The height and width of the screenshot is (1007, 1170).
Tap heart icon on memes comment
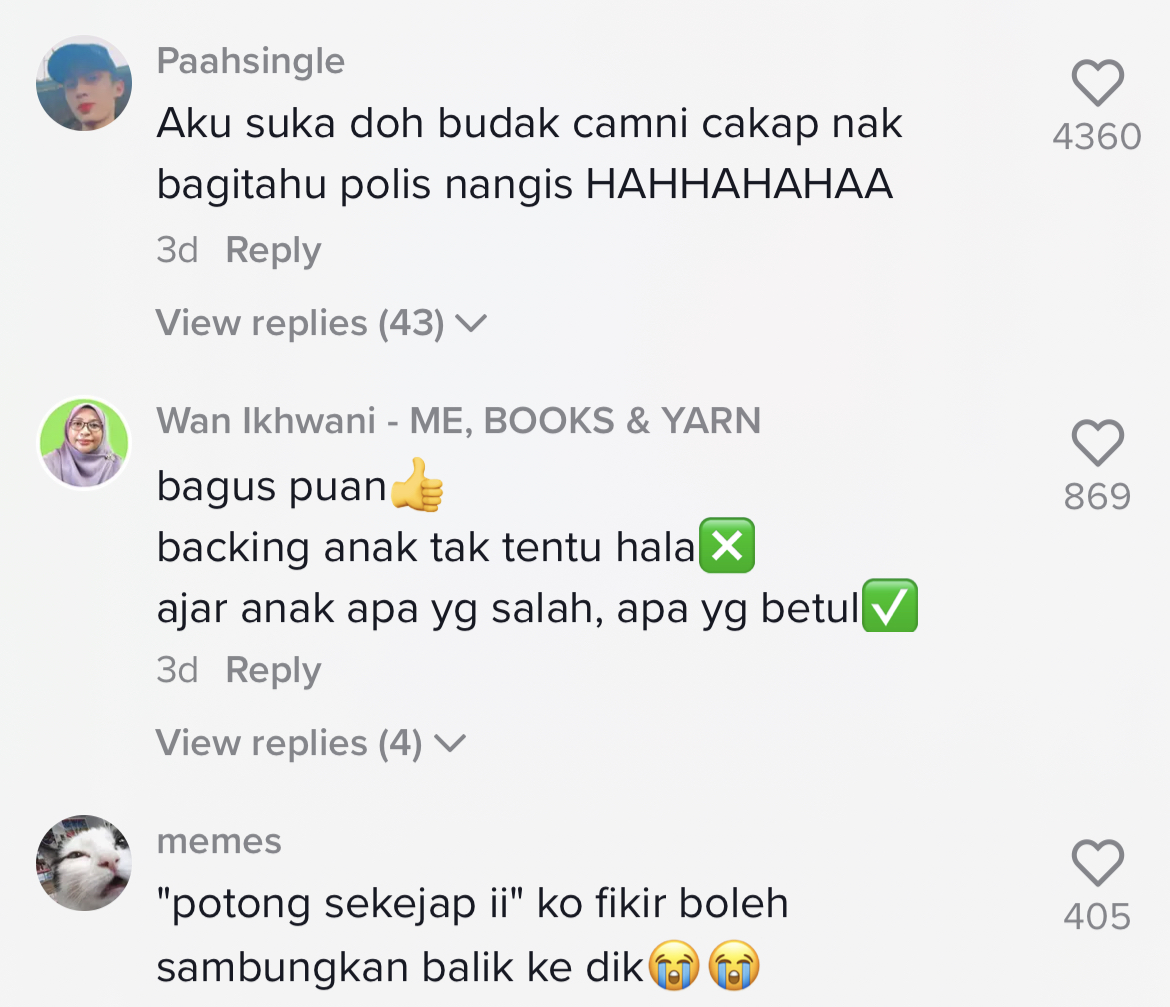pyautogui.click(x=1098, y=862)
